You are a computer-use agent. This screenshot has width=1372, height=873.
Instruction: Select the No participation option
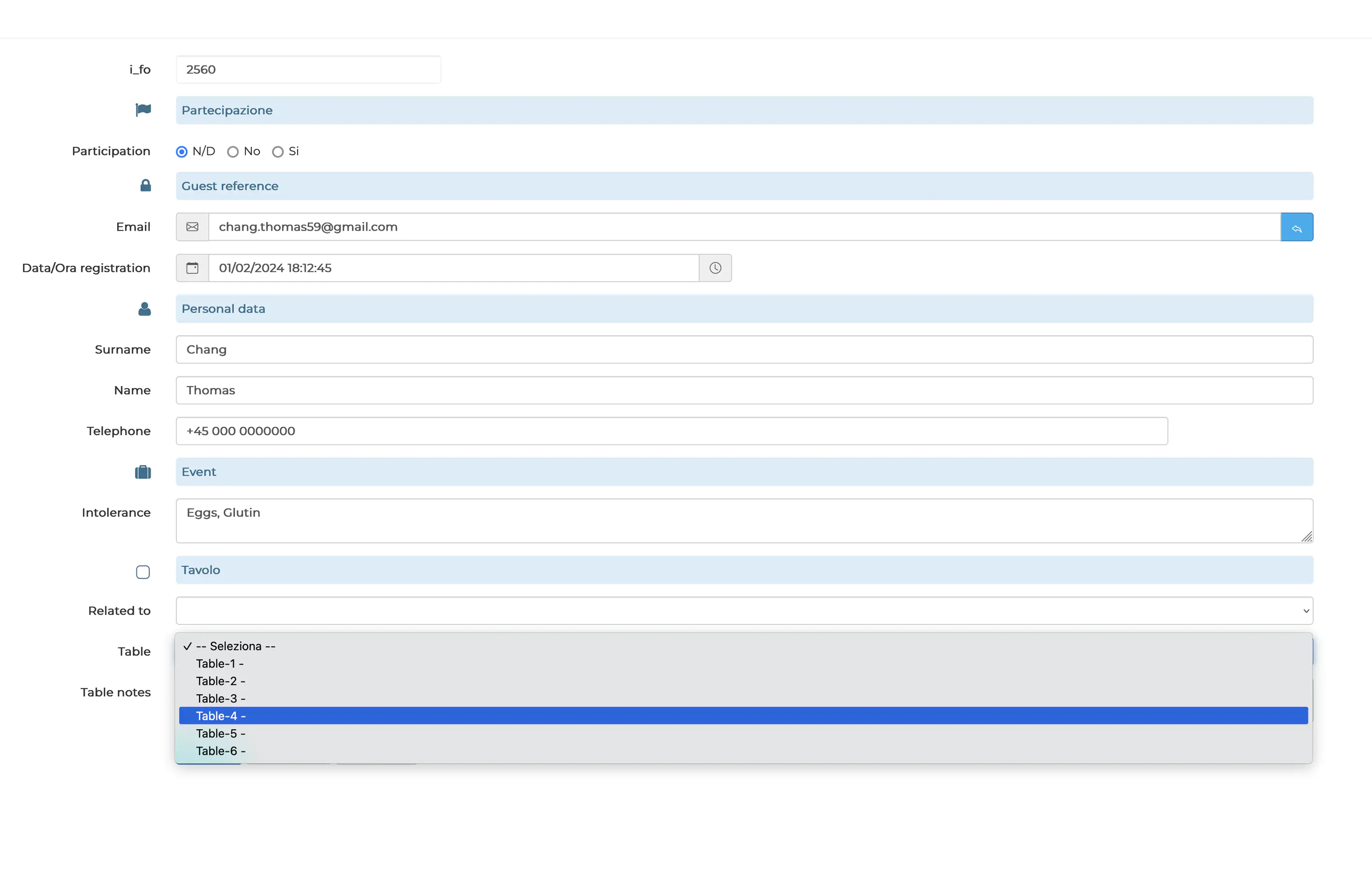coord(233,152)
